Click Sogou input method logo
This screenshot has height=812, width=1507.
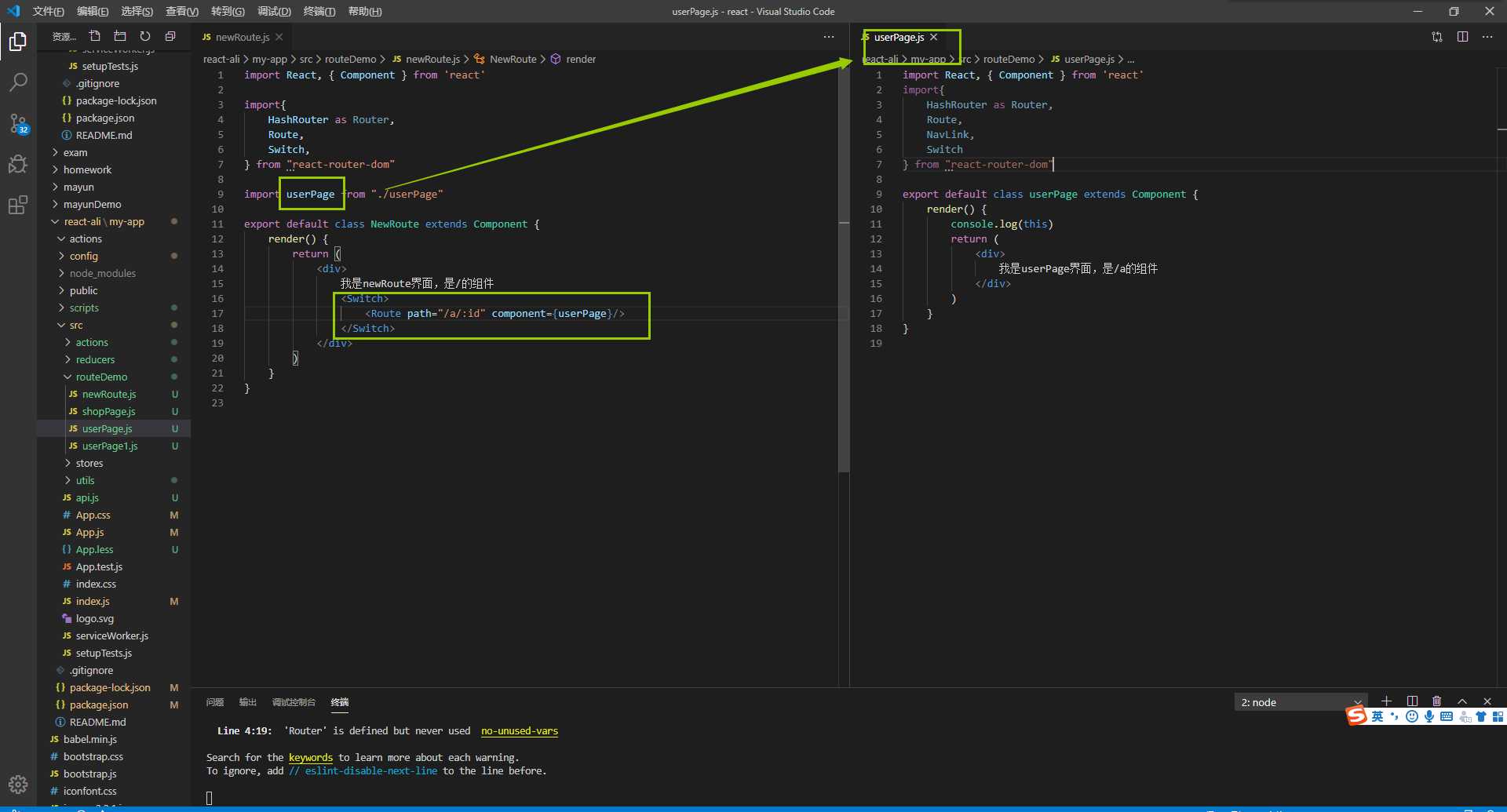coord(1356,716)
